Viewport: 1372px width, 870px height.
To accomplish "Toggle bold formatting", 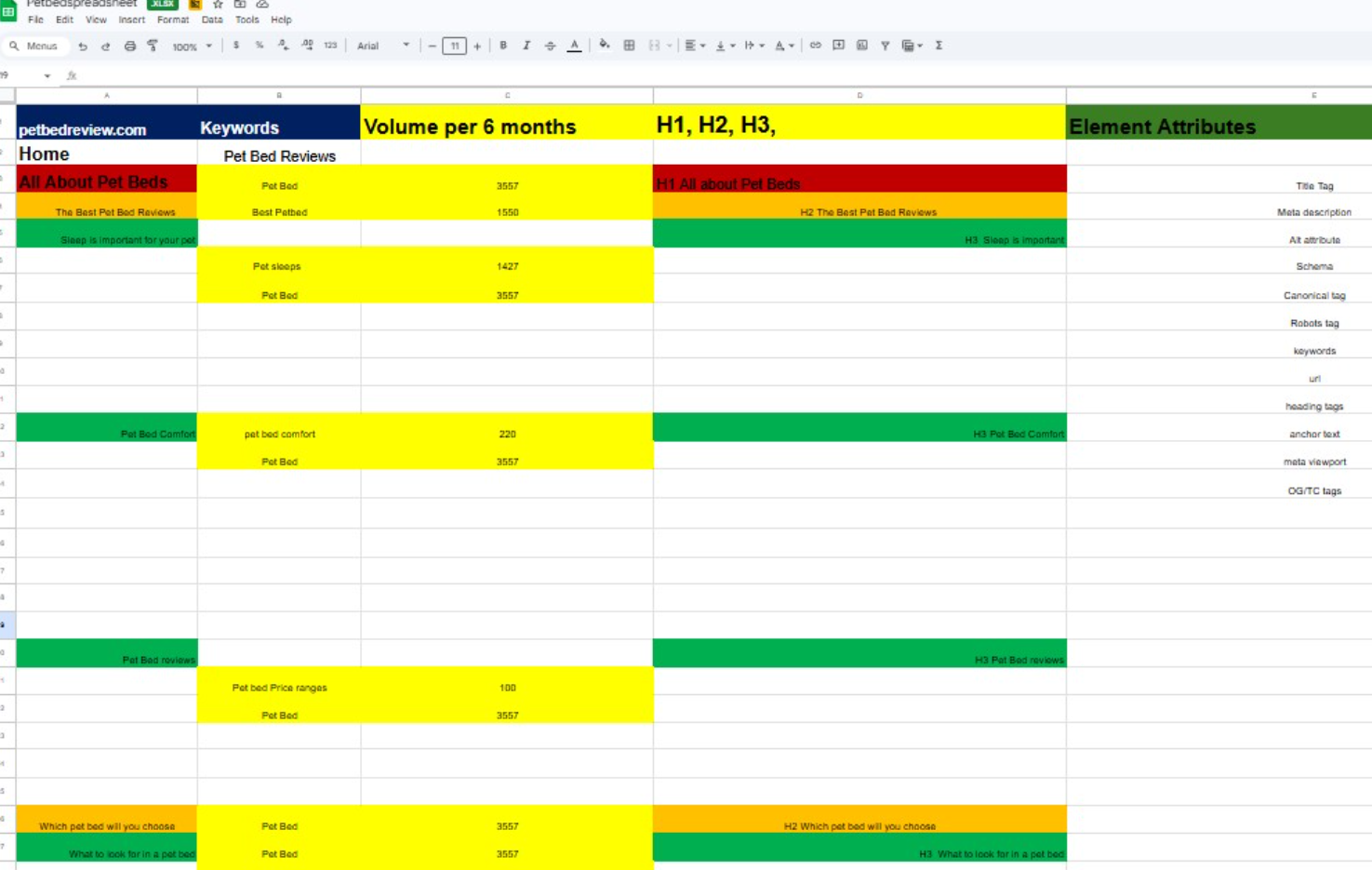I will pyautogui.click(x=503, y=46).
